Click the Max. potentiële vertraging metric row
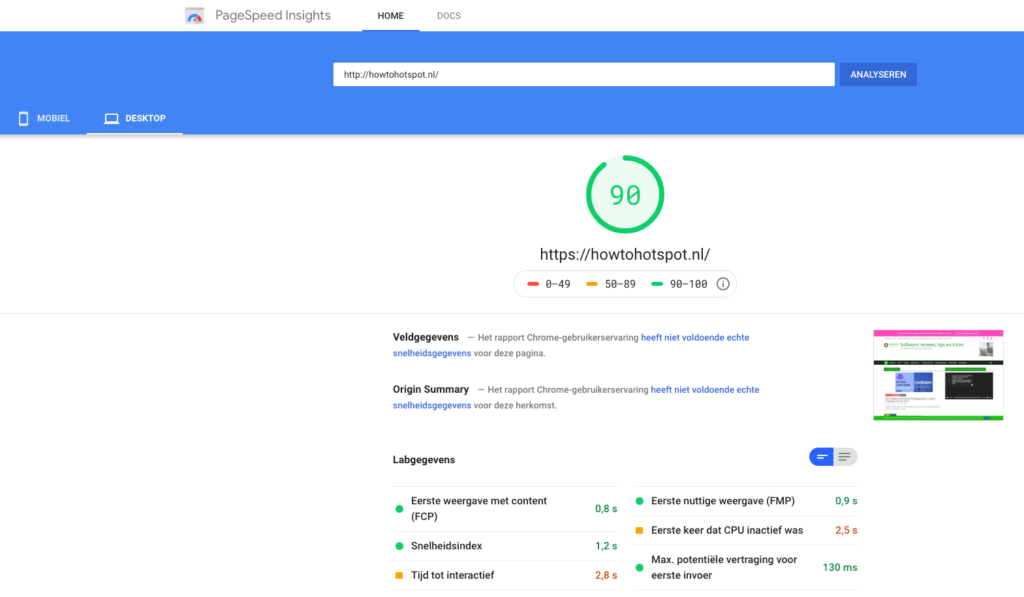Viewport: 1024px width, 597px height. coord(745,567)
